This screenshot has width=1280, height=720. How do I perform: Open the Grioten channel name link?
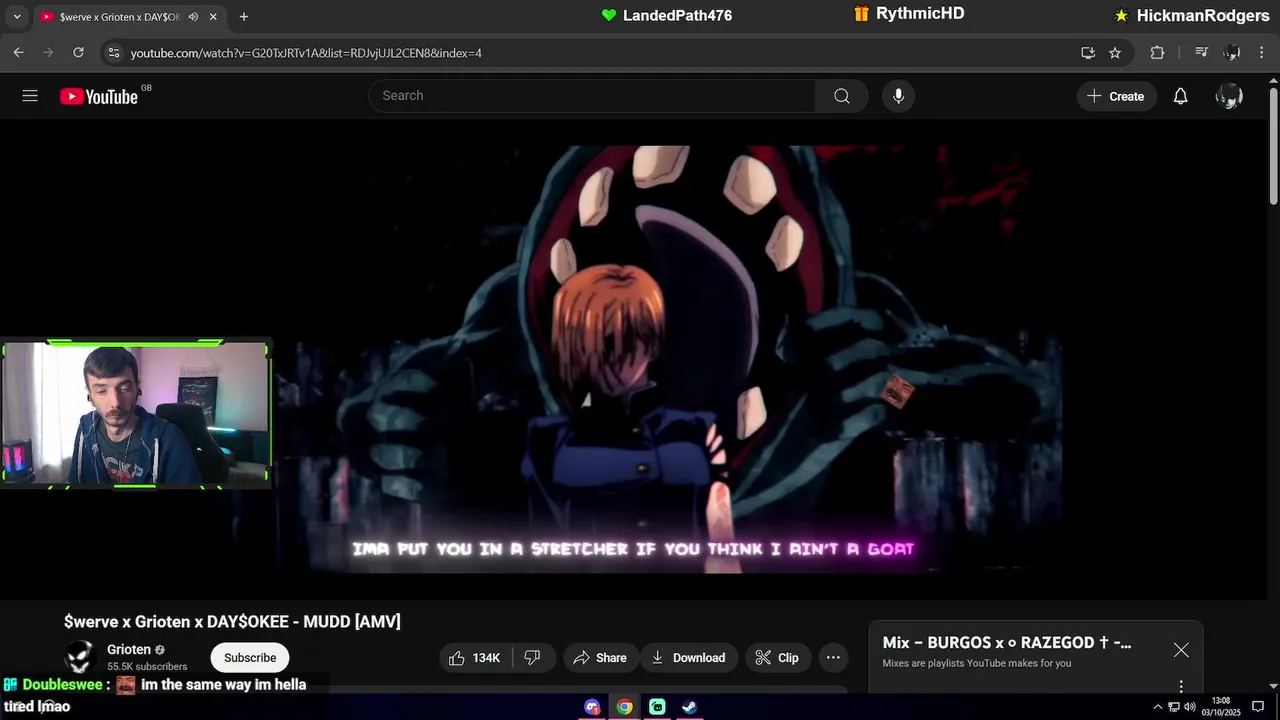click(129, 650)
